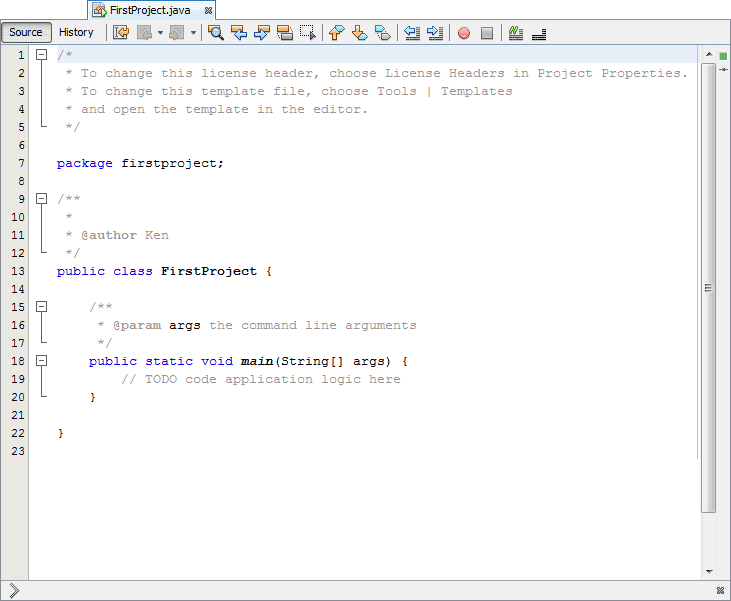This screenshot has height=601, width=731.
Task: Collapse the main method fold on line 18
Action: 41,360
